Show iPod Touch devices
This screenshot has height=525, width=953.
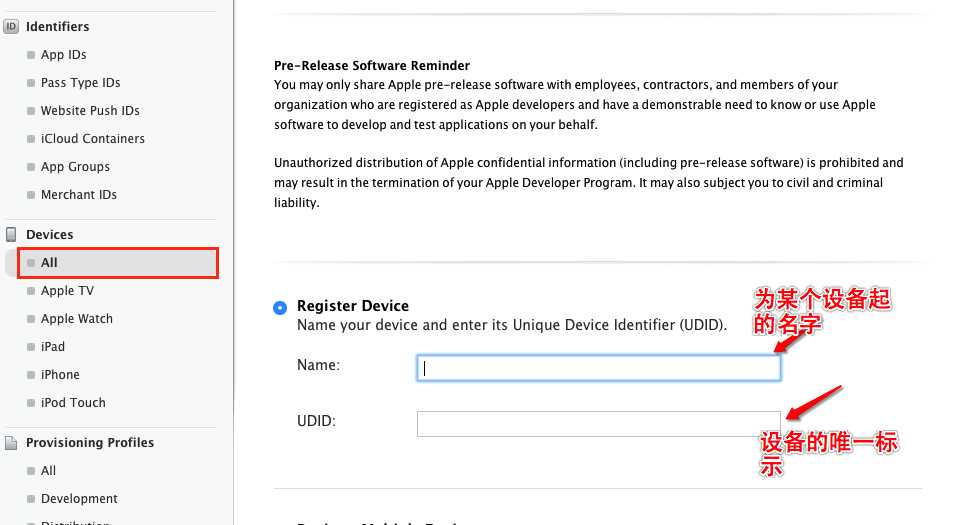click(73, 403)
